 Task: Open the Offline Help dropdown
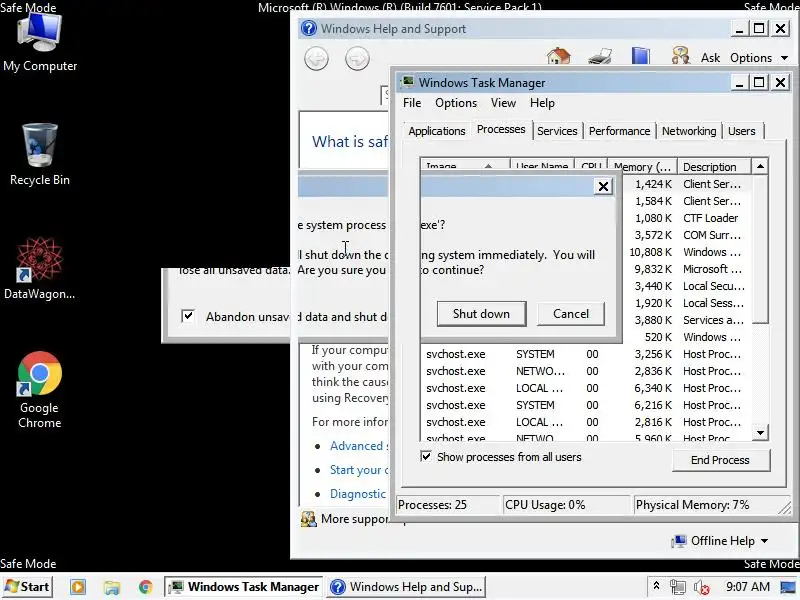pos(720,541)
